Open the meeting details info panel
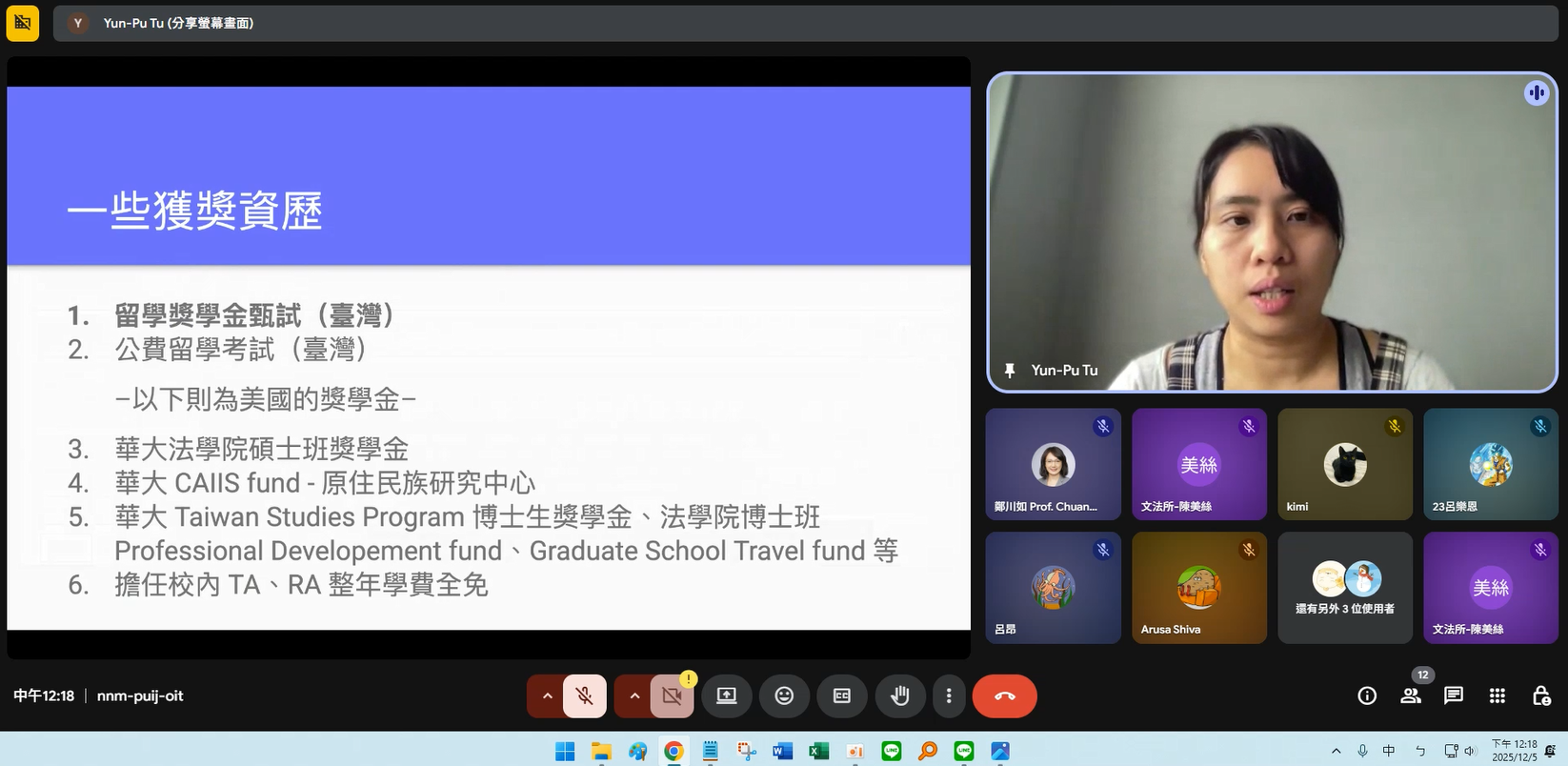The image size is (1568, 766). pyautogui.click(x=1367, y=696)
